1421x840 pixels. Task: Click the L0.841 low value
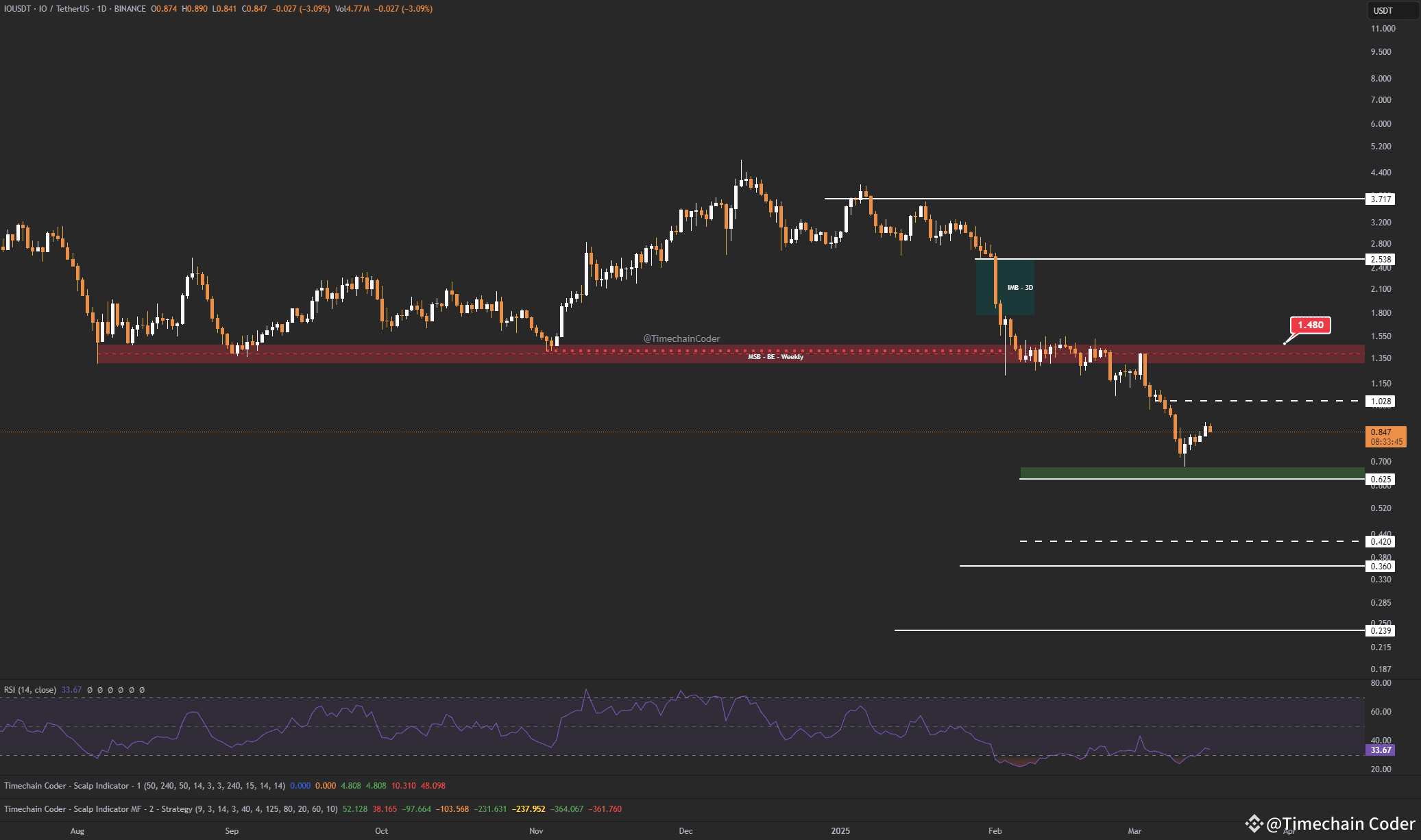point(224,9)
